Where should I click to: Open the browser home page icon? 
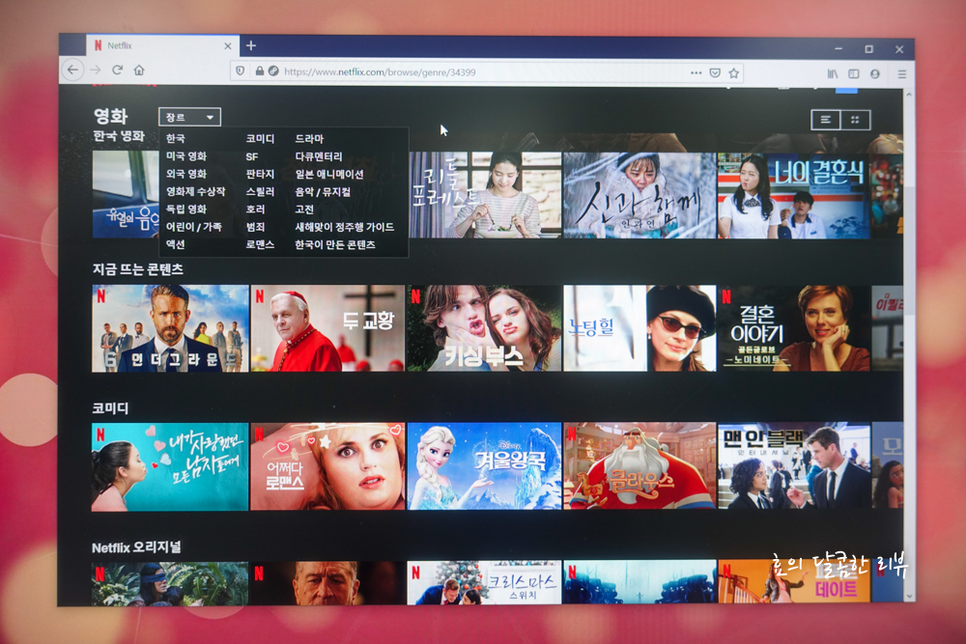[x=139, y=70]
